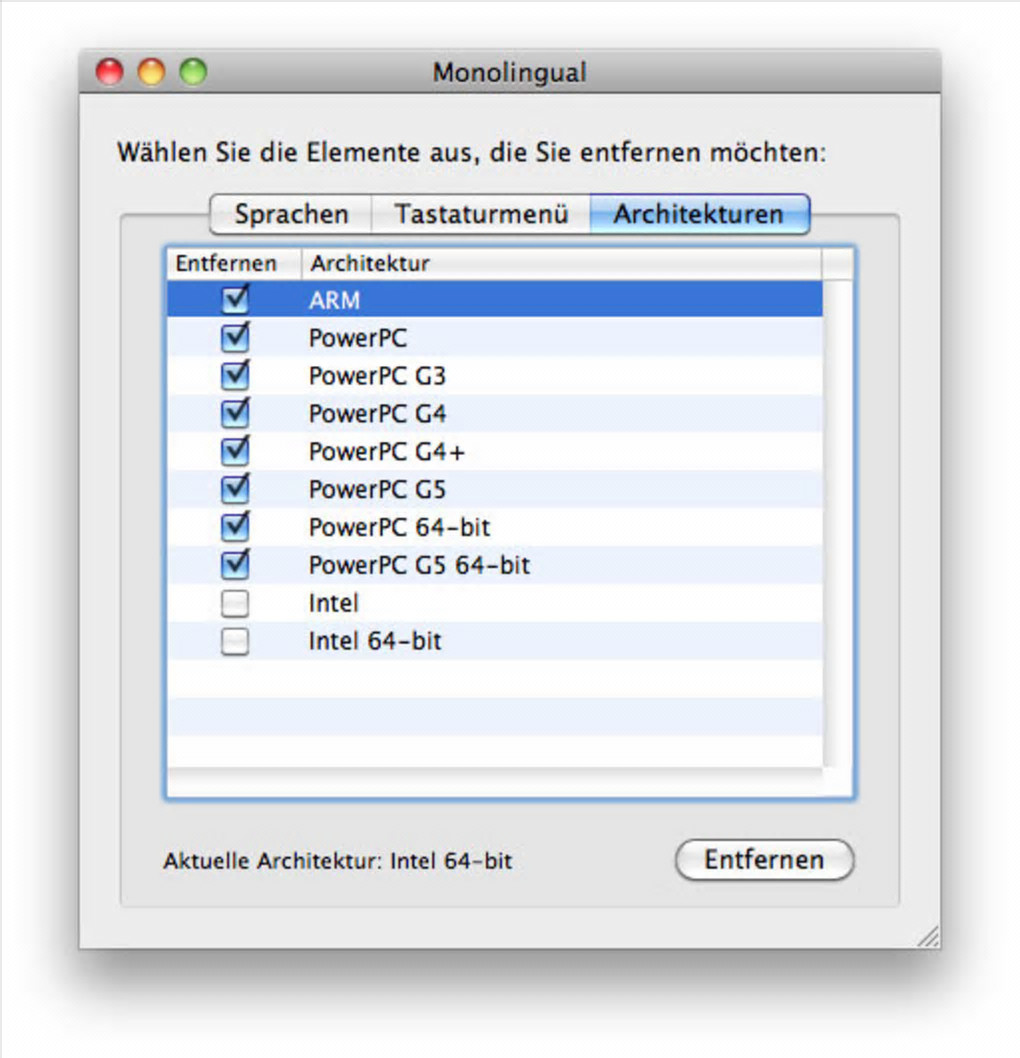Uncheck the ARM architecture checkbox
Screen dimensions: 1020x1058
pyautogui.click(x=235, y=300)
